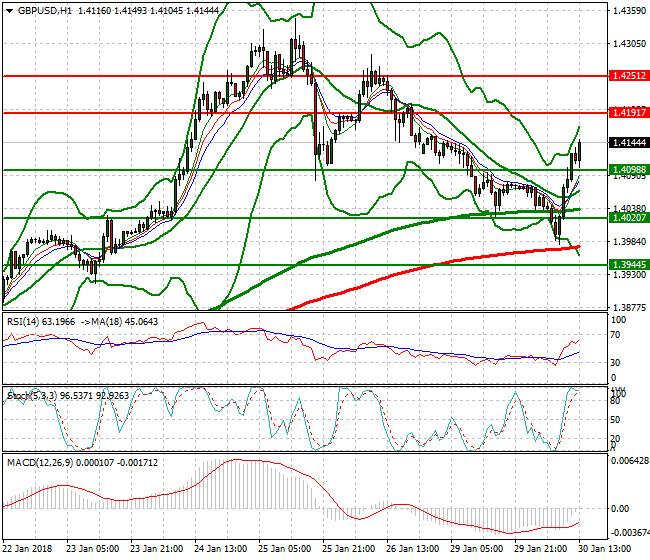Screen dimensions: 650x560
Task: Click the dropdown triangle beside GBPUSD,H1
Action: click(x=10, y=11)
